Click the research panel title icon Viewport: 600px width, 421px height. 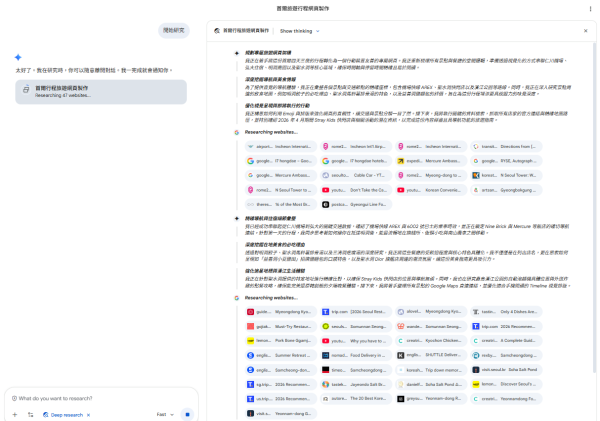(216, 31)
